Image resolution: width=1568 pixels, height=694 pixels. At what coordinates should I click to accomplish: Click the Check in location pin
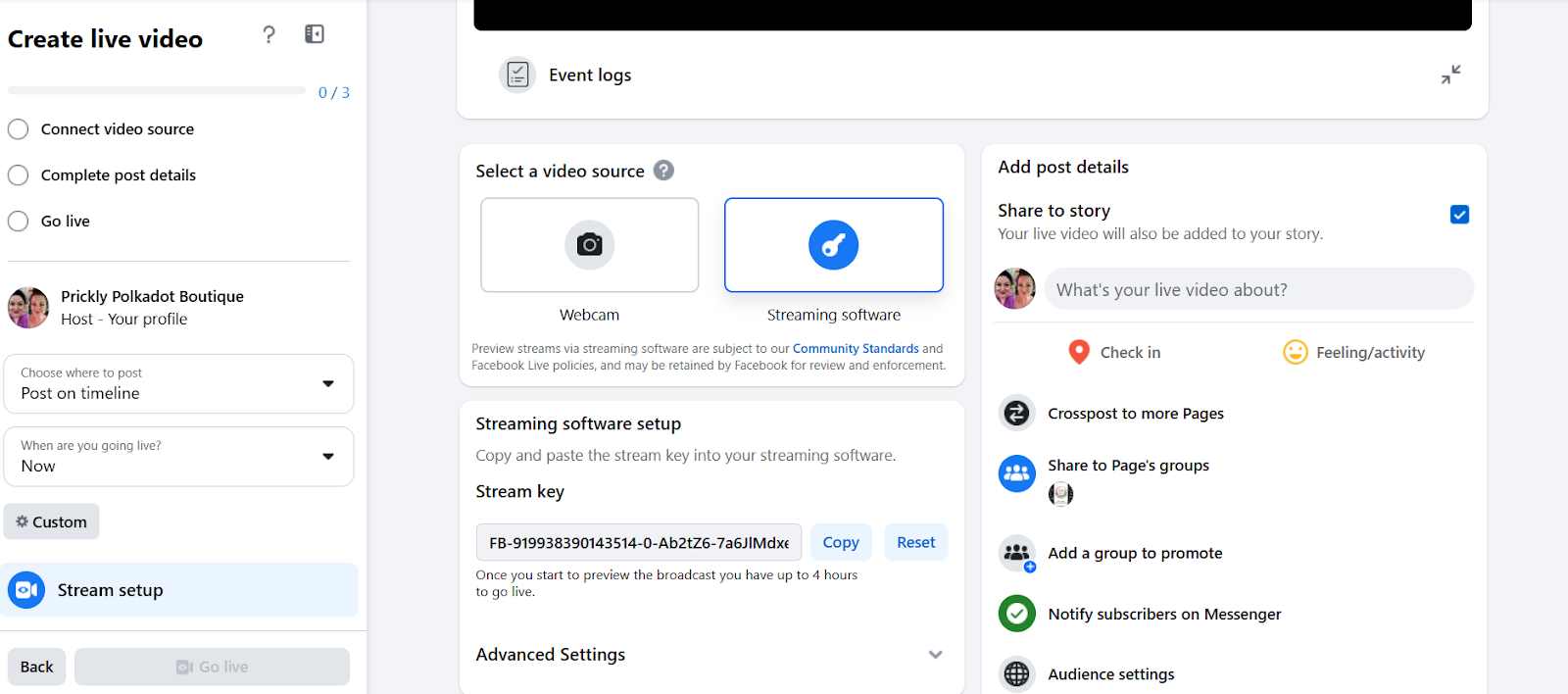click(x=1079, y=352)
